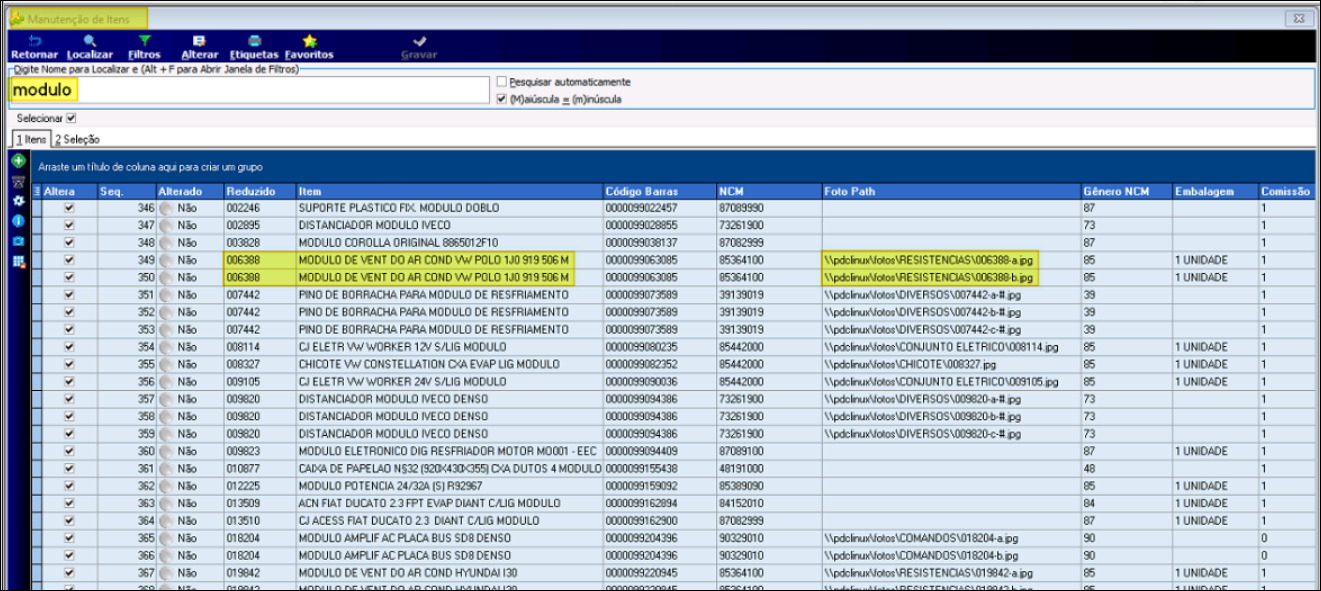Switch to the 1 Itens tab
Screen dimensions: 1321x591
pyautogui.click(x=30, y=139)
